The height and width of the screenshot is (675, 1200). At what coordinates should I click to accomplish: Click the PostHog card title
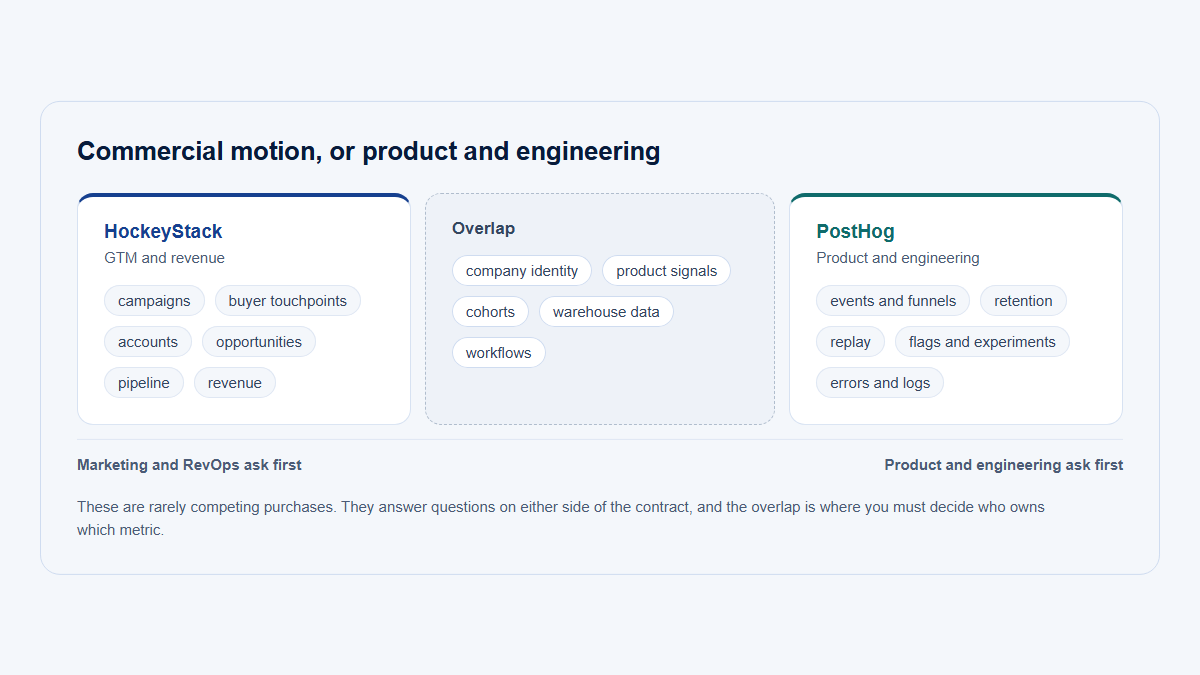tap(855, 231)
